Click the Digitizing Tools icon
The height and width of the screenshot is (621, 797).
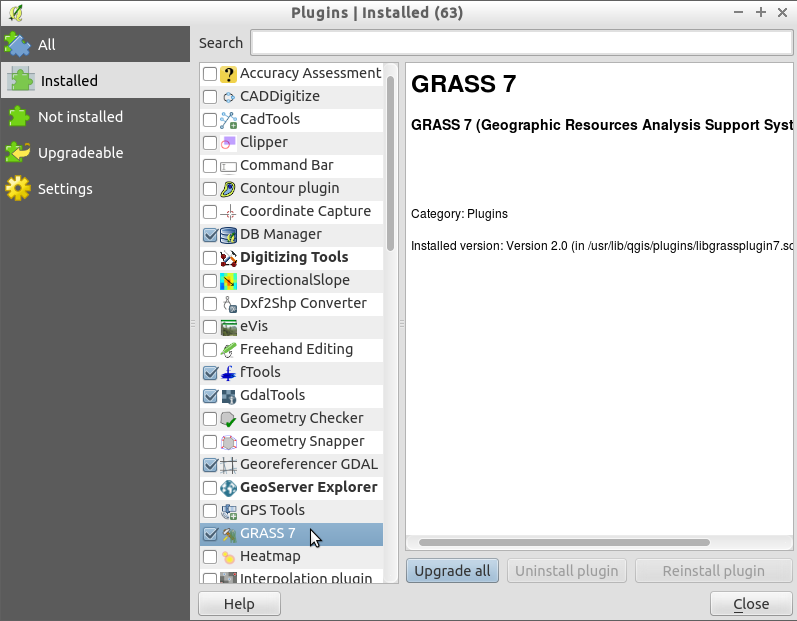point(229,258)
